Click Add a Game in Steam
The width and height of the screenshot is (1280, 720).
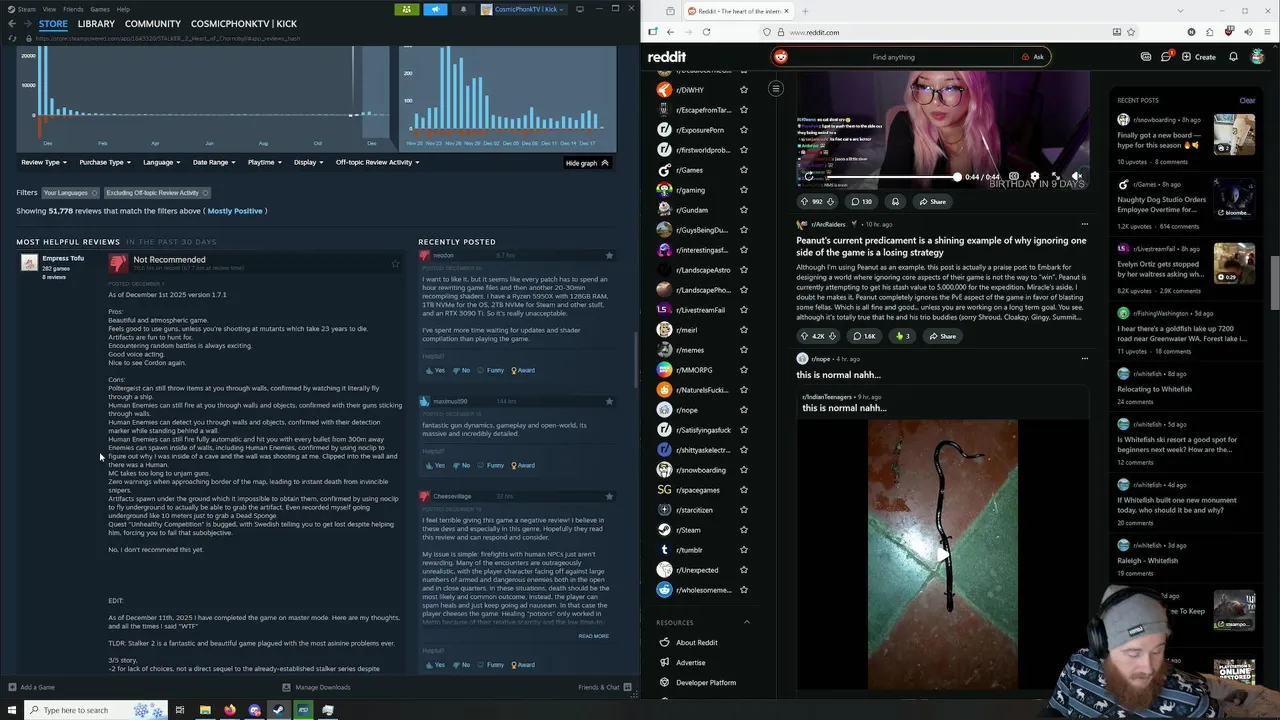(x=31, y=687)
